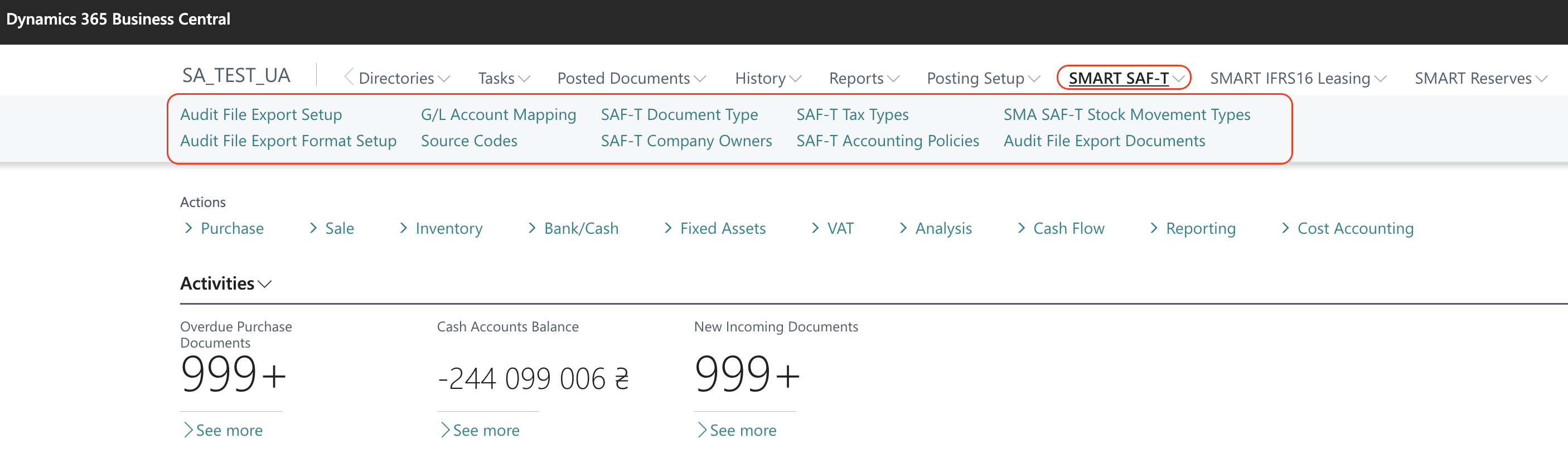Expand the Reporting actions group
1568x462 pixels.
click(x=1192, y=228)
